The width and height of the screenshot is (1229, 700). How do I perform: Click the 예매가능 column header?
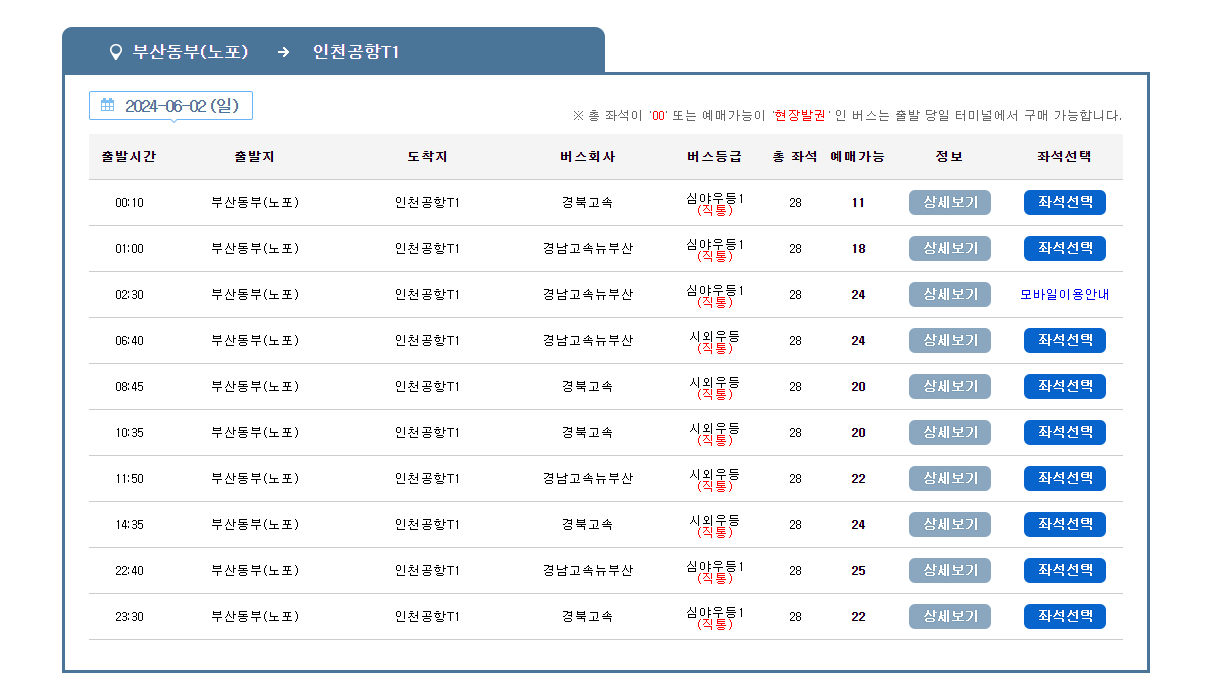tap(858, 157)
